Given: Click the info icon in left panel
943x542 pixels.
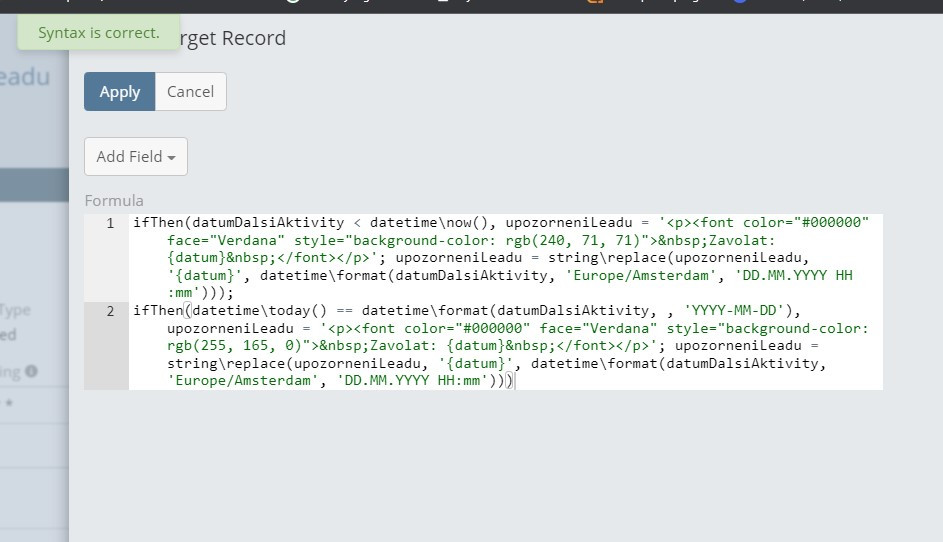Looking at the screenshot, I should click(x=31, y=372).
